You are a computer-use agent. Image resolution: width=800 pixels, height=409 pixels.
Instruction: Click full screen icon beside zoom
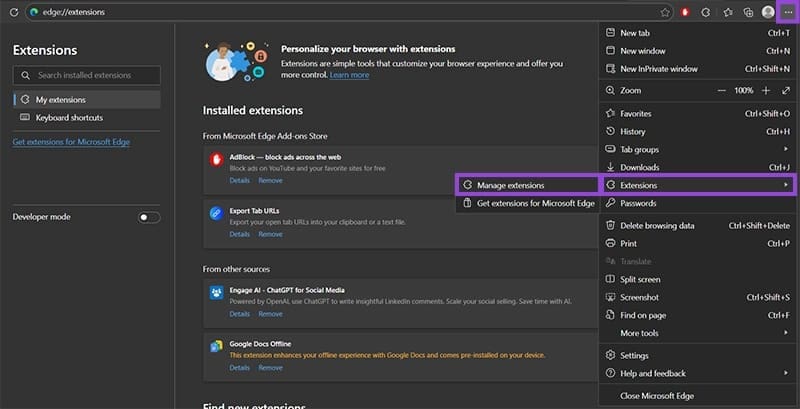pyautogui.click(x=786, y=90)
